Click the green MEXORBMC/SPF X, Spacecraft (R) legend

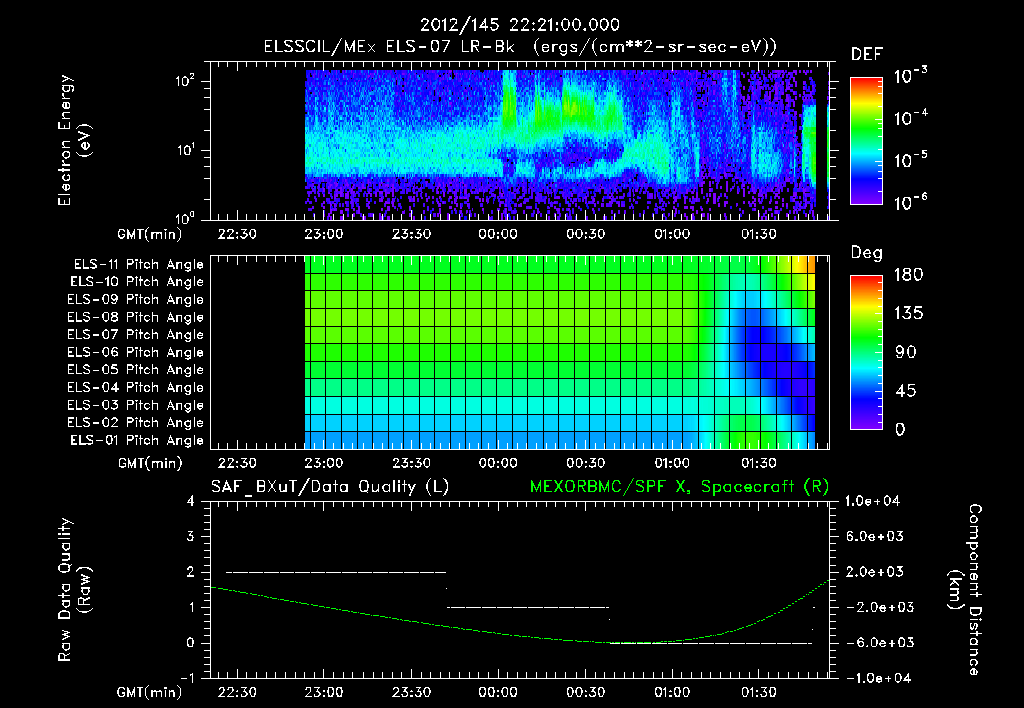pyautogui.click(x=679, y=487)
